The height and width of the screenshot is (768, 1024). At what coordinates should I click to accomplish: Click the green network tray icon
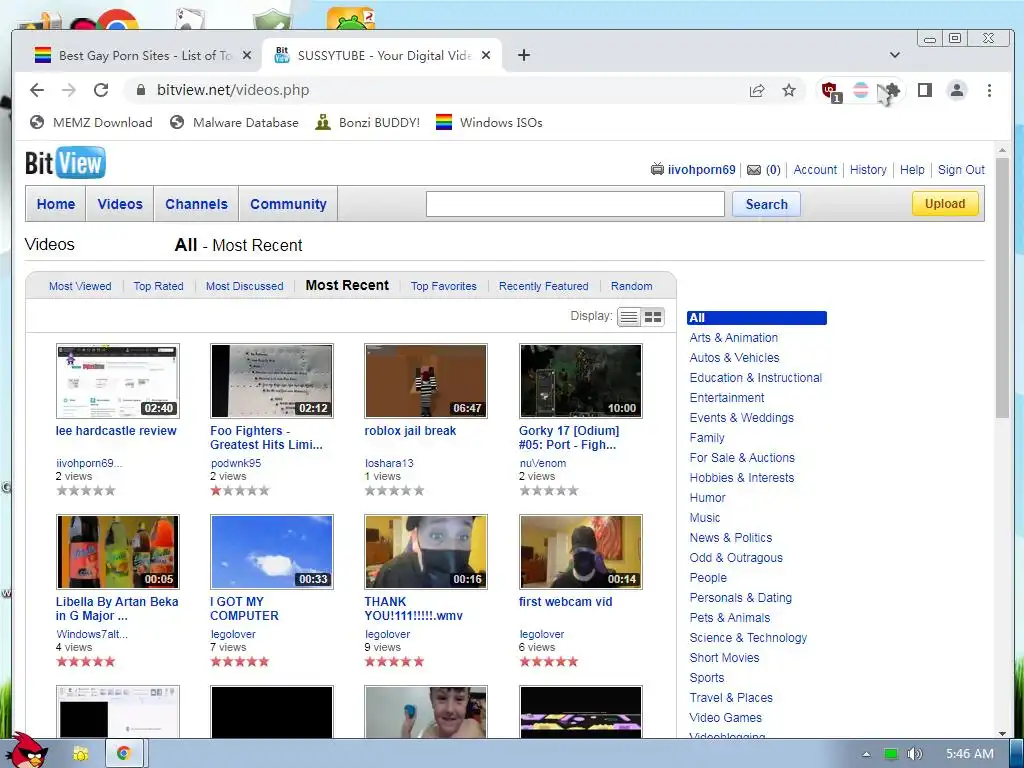[890, 754]
